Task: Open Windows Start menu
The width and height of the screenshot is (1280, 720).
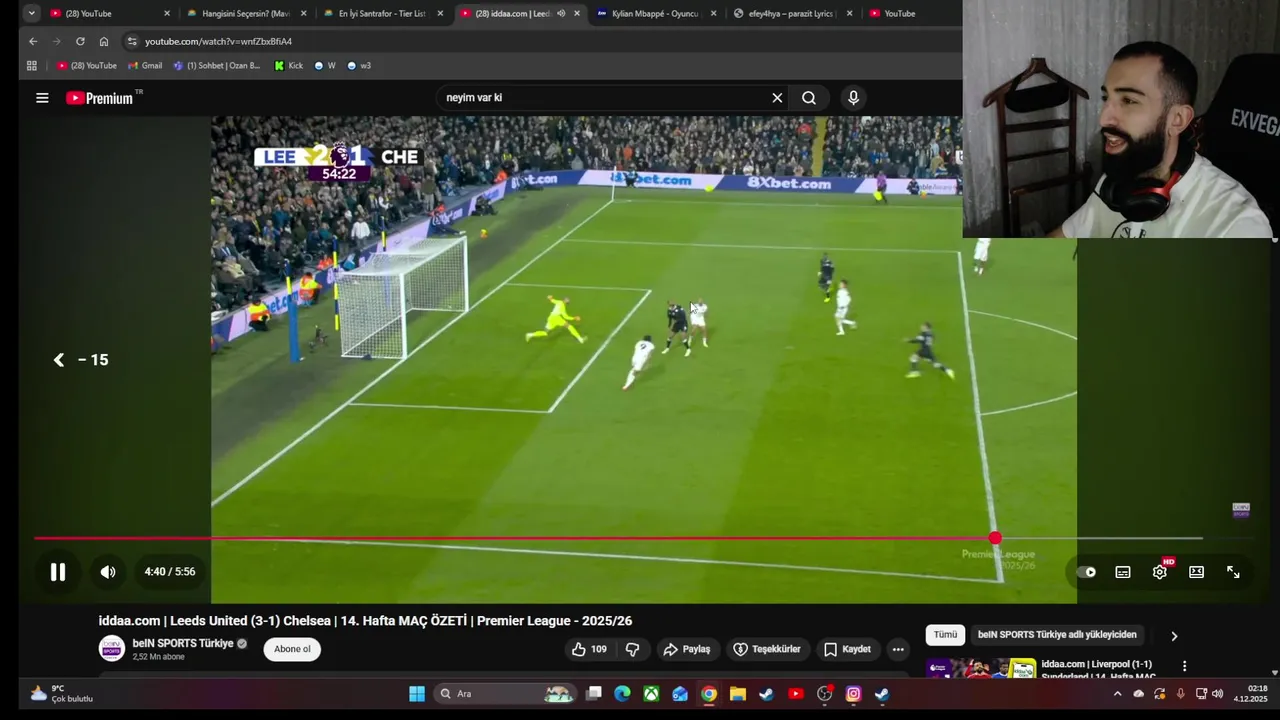Action: tap(417, 694)
